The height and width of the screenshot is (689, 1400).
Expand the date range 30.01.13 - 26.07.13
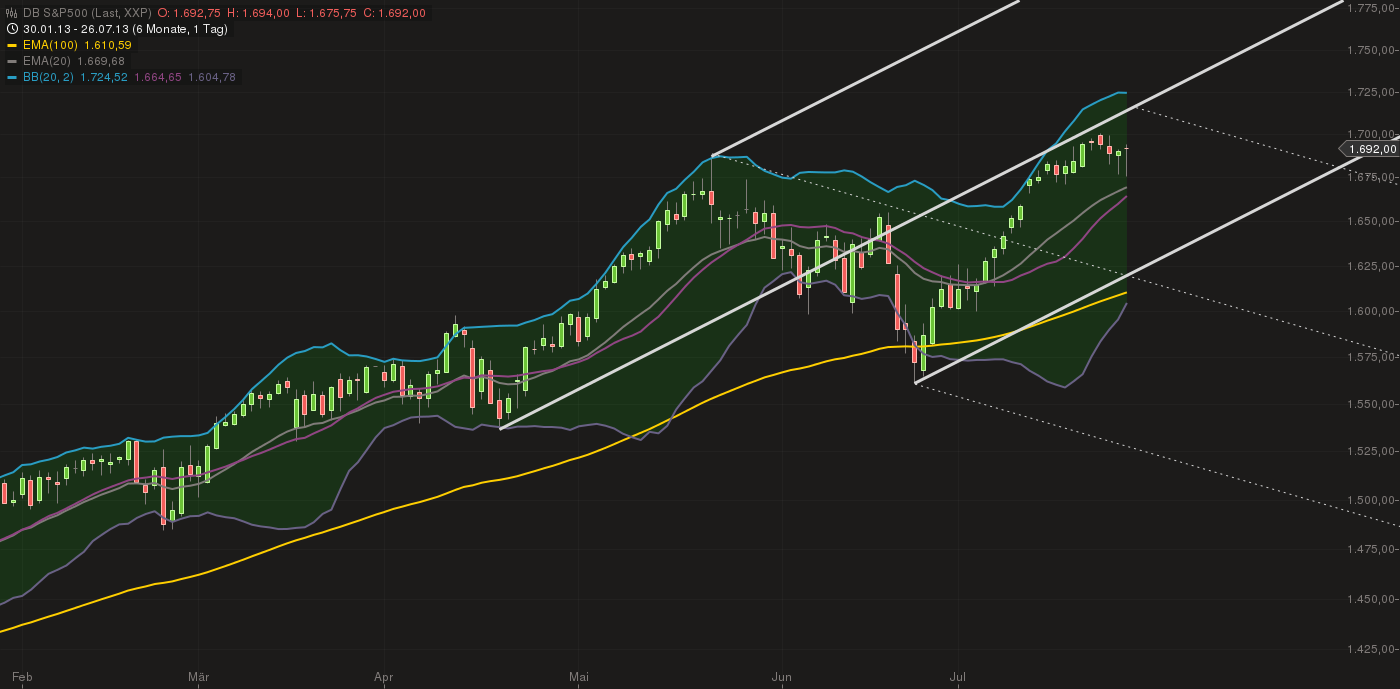click(x=78, y=29)
